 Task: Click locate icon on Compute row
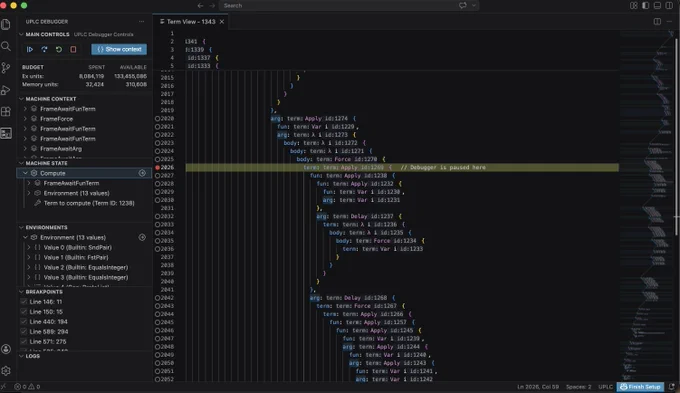[x=142, y=173]
